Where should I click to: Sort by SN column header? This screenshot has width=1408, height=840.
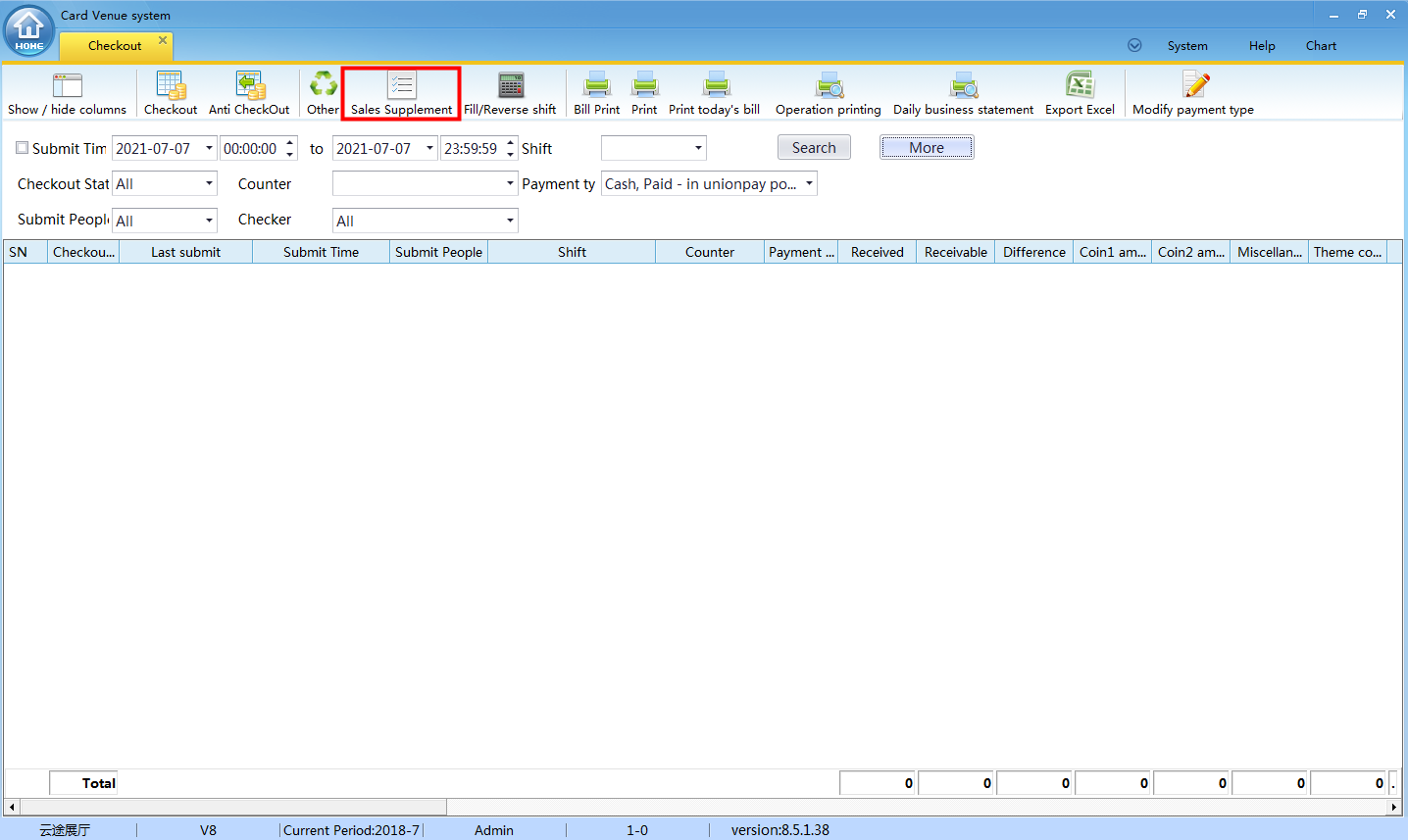tap(25, 252)
